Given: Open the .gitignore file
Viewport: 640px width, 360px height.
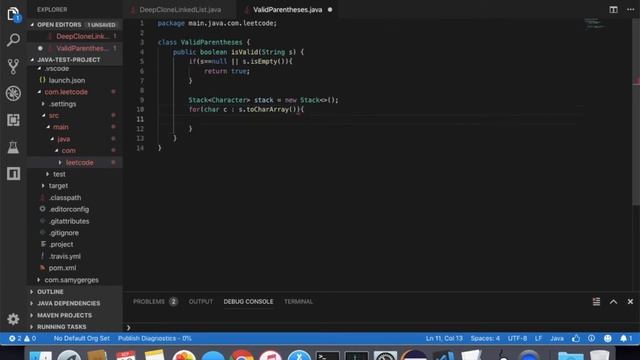Looking at the screenshot, I should 75,233.
